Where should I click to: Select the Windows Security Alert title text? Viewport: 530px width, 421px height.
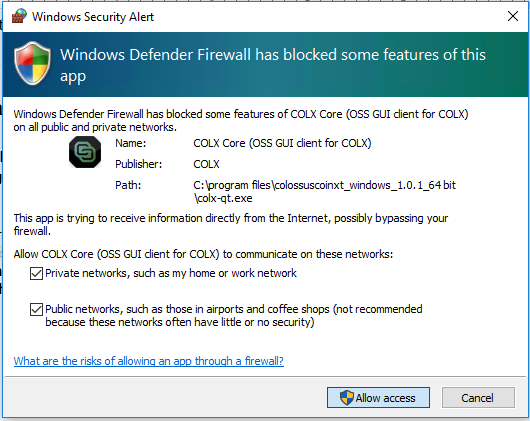pyautogui.click(x=93, y=17)
